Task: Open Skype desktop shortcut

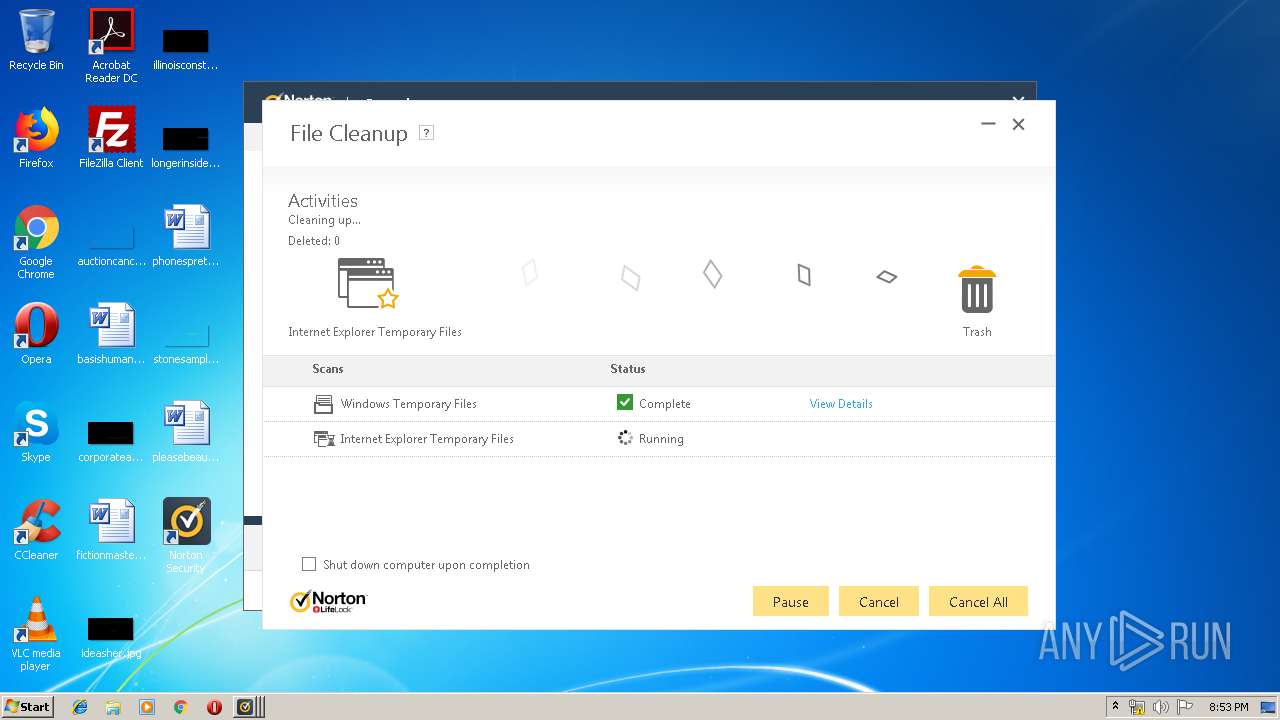Action: [x=36, y=432]
